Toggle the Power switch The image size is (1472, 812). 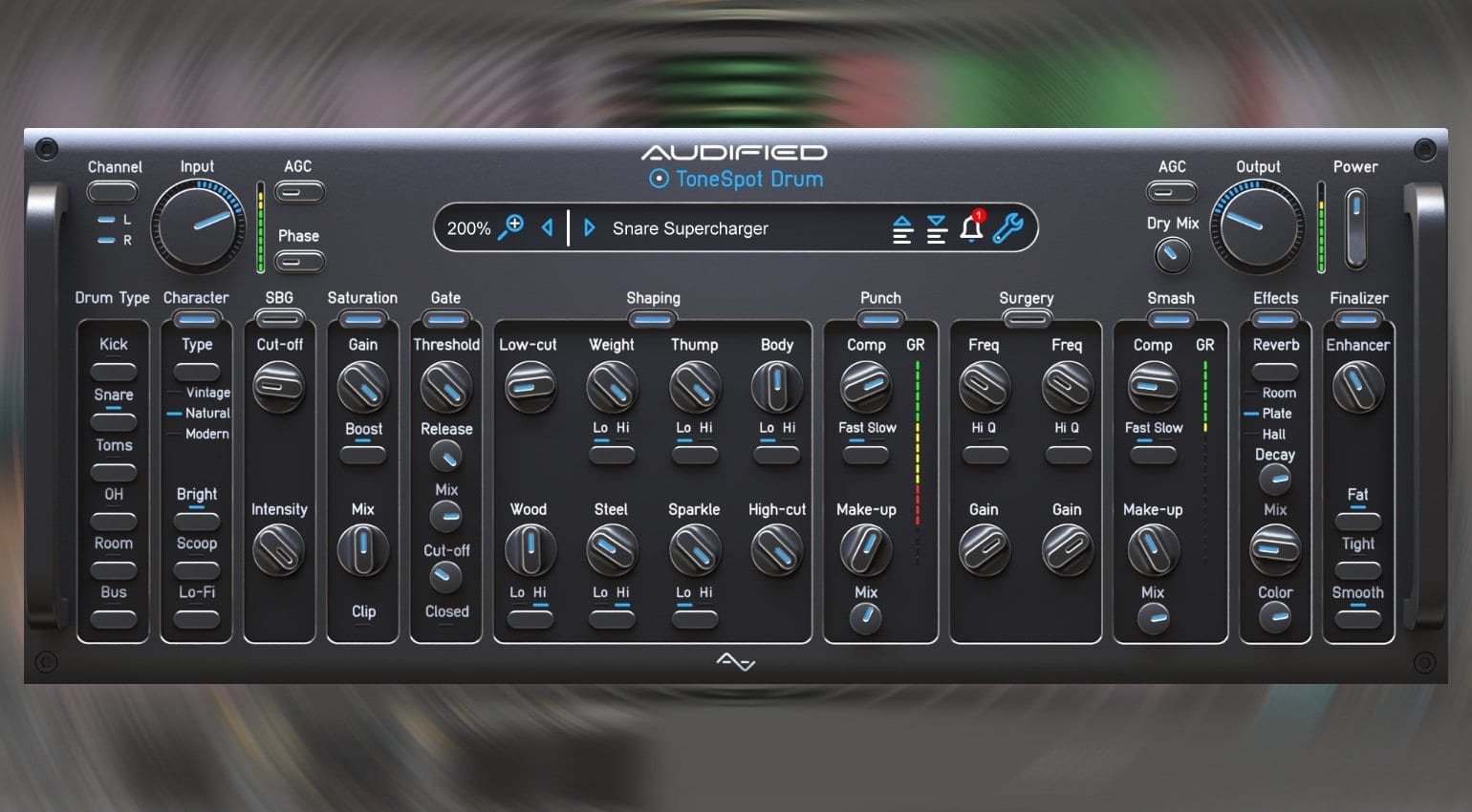tap(1354, 228)
